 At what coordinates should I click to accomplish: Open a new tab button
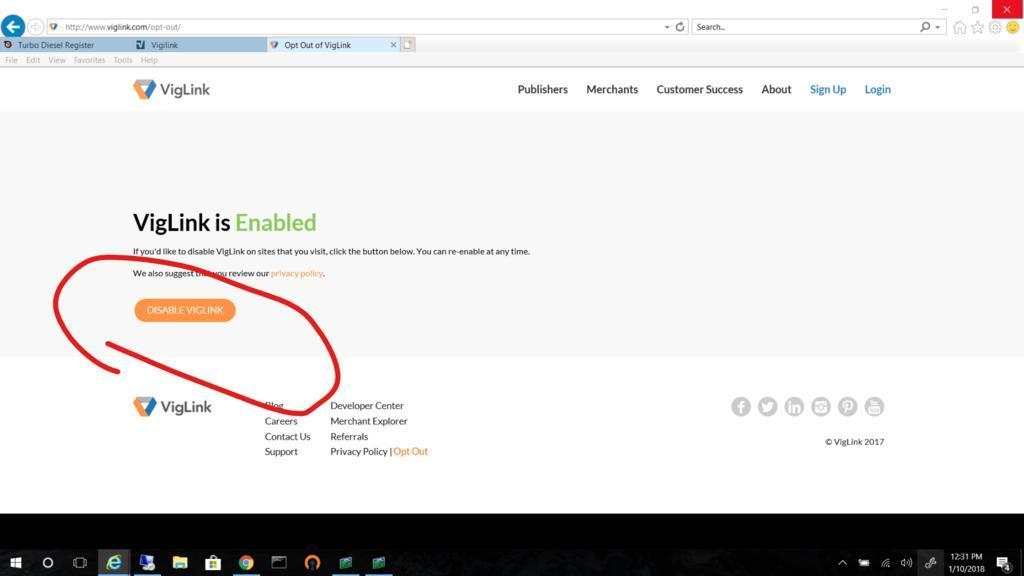[408, 45]
